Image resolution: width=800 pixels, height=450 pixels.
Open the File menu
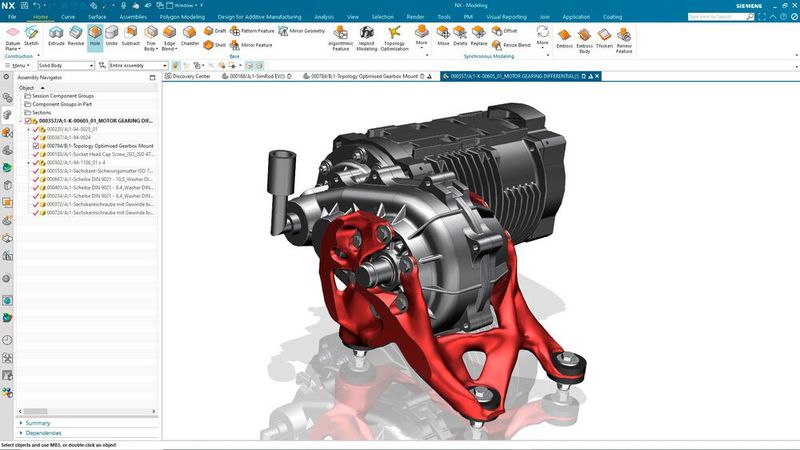(12, 17)
